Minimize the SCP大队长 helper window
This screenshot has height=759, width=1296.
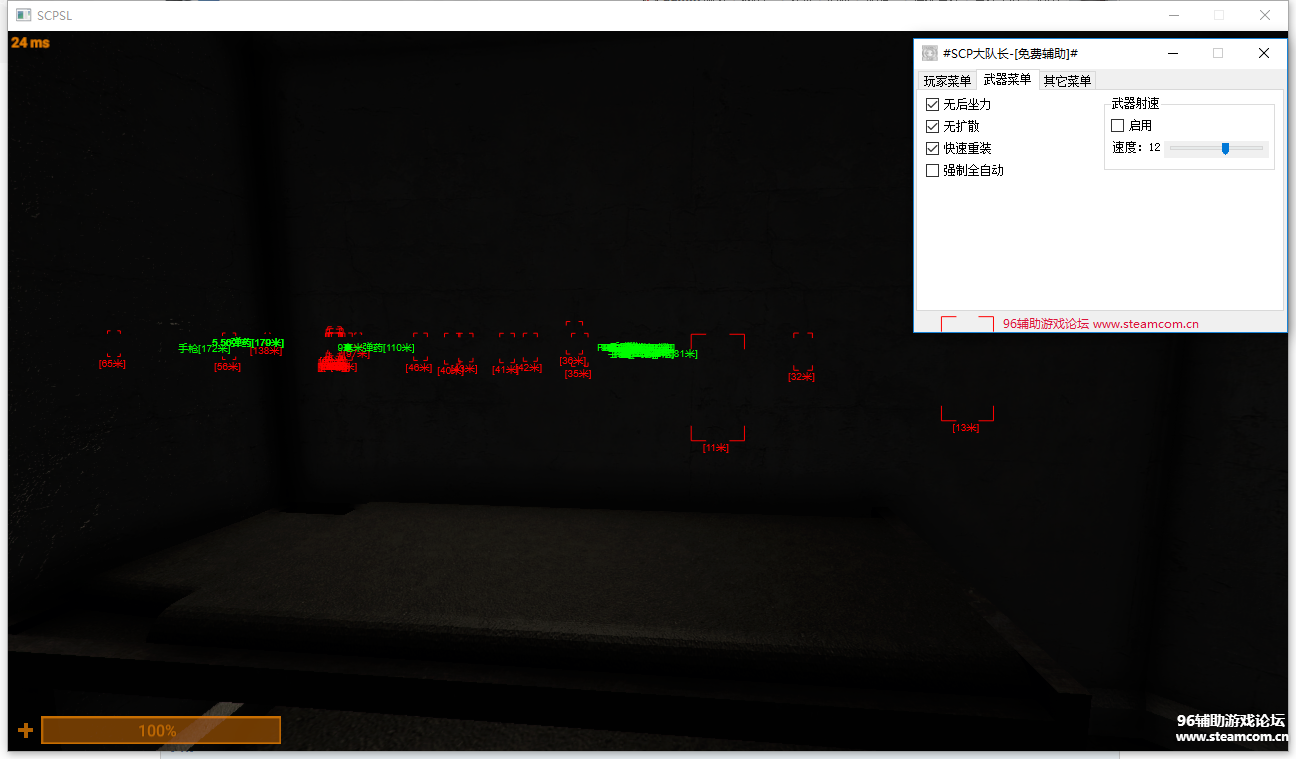[1171, 53]
